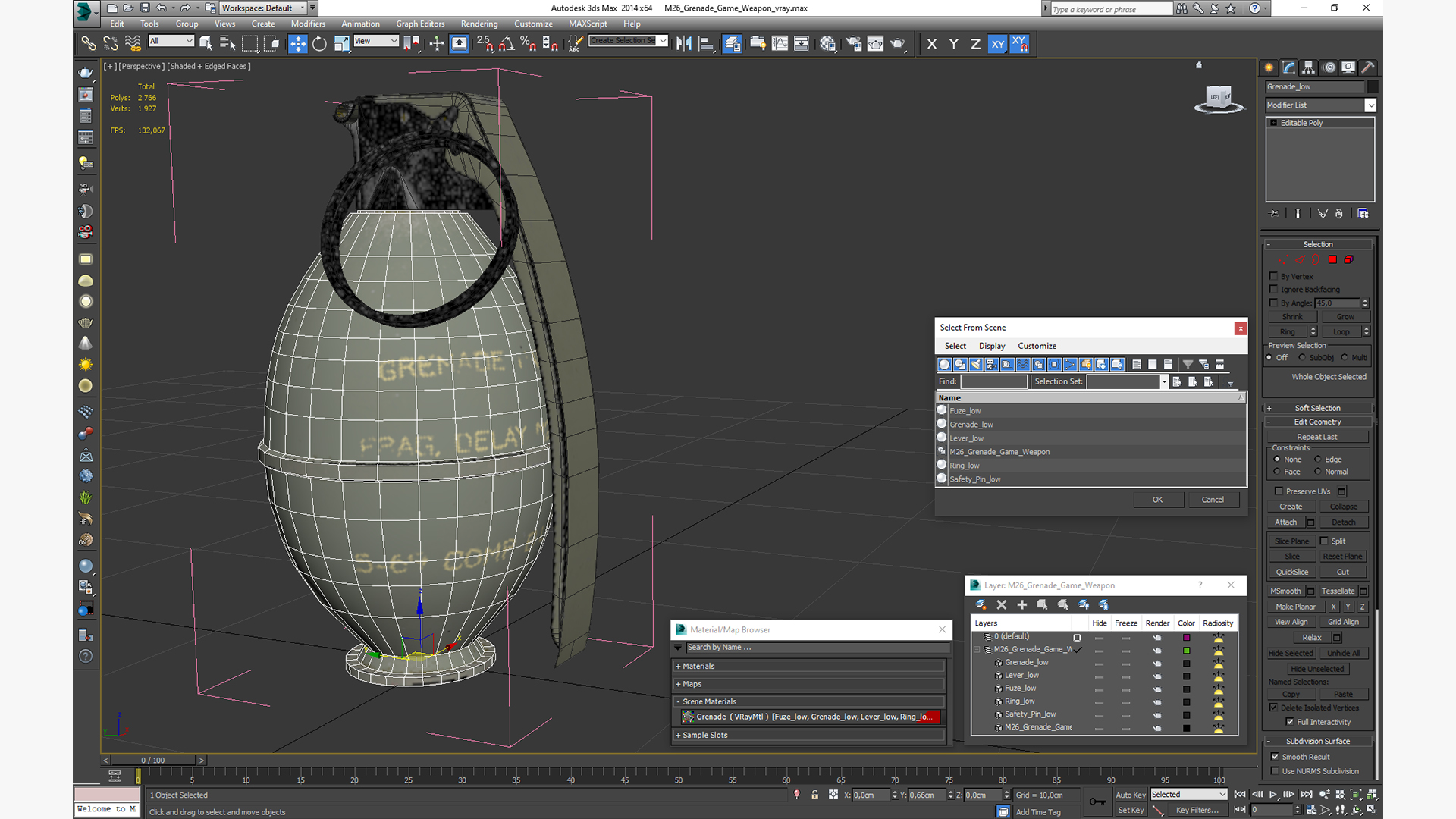The image size is (1456, 819).
Task: Open the Create tab in command panel
Action: [1269, 67]
